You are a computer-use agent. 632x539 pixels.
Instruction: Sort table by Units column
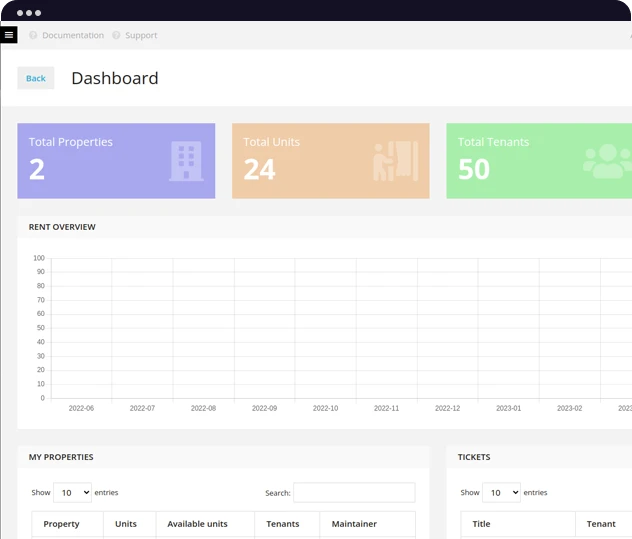click(x=126, y=524)
